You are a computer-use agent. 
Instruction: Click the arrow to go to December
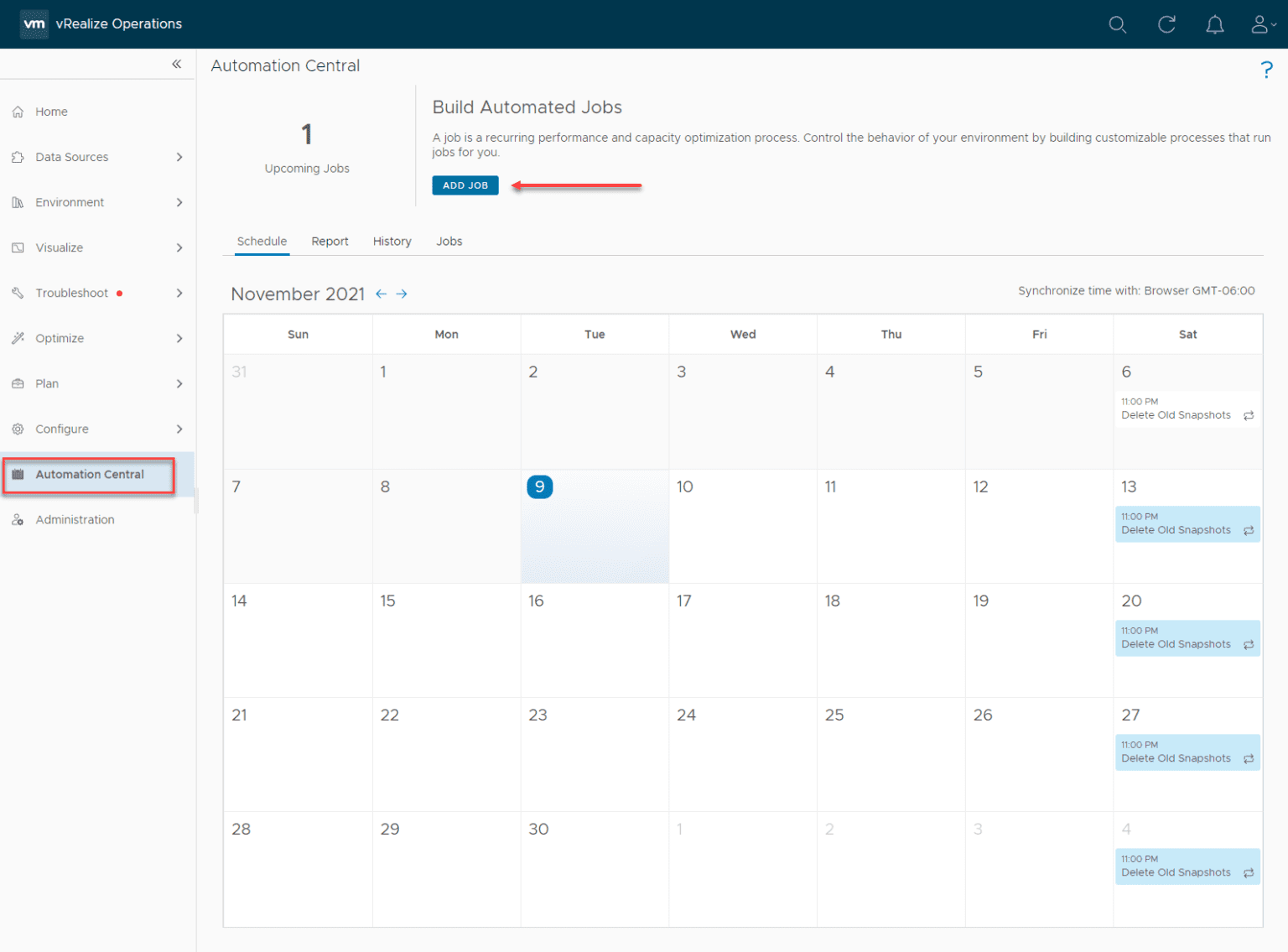coord(401,294)
